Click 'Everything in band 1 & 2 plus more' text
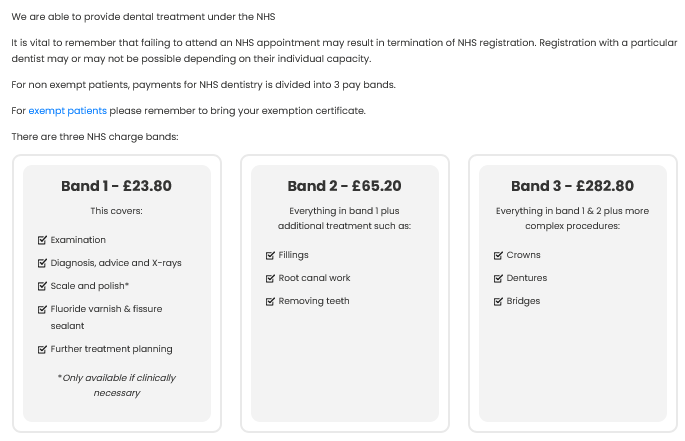 (572, 211)
